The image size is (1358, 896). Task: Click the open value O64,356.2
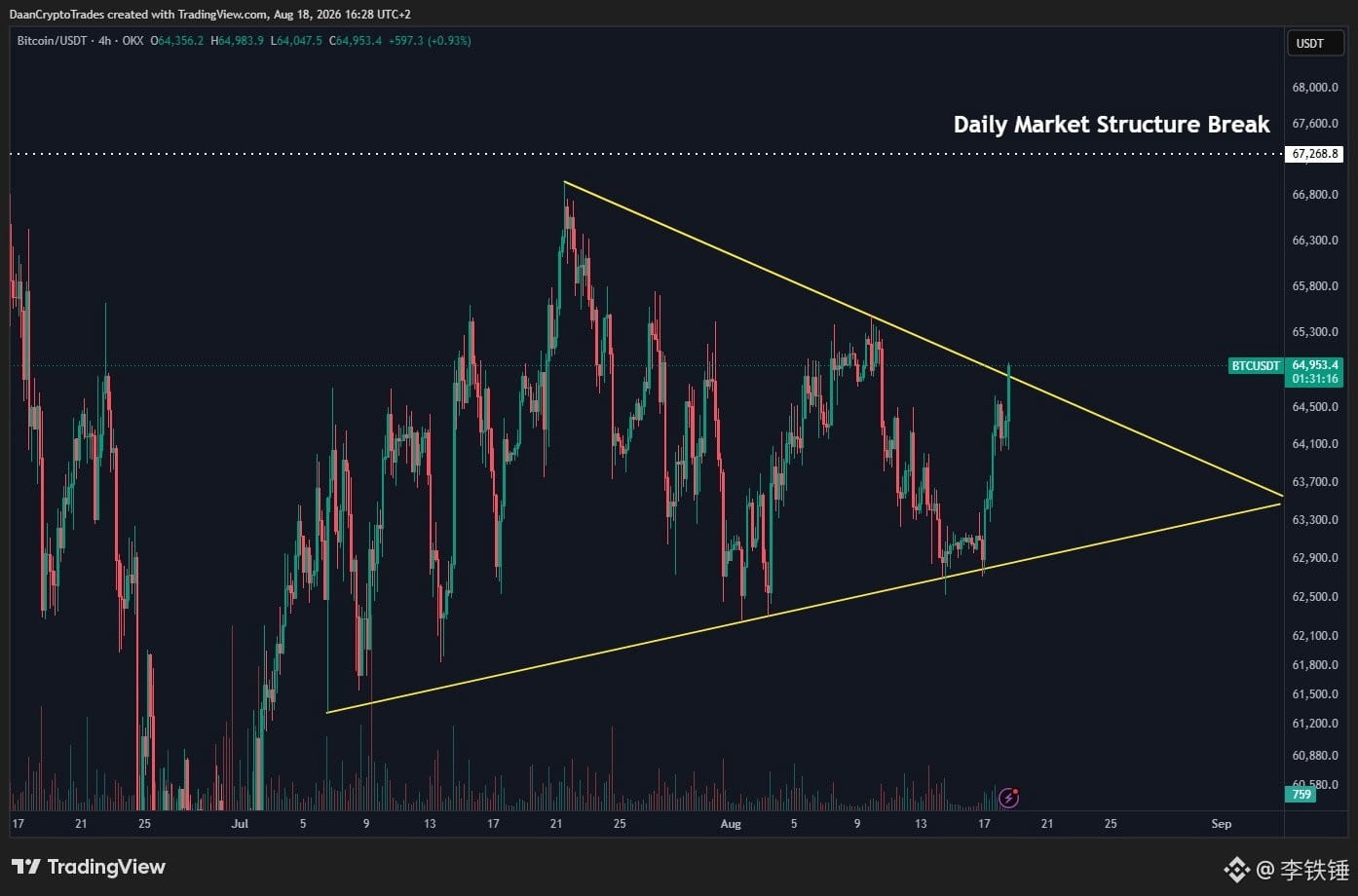pos(176,41)
